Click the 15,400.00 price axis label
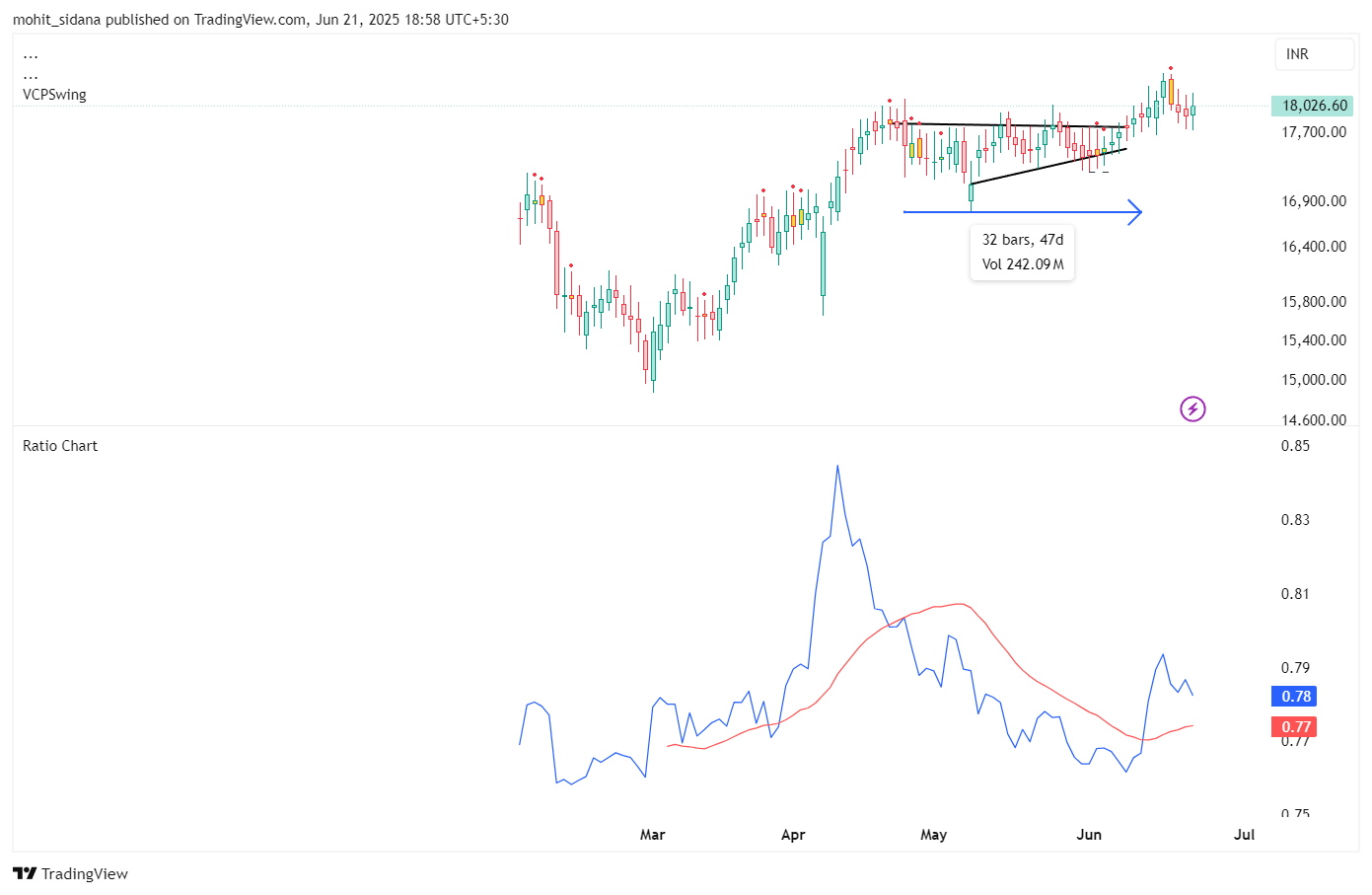The width and height of the screenshot is (1372, 895). [x=1314, y=340]
